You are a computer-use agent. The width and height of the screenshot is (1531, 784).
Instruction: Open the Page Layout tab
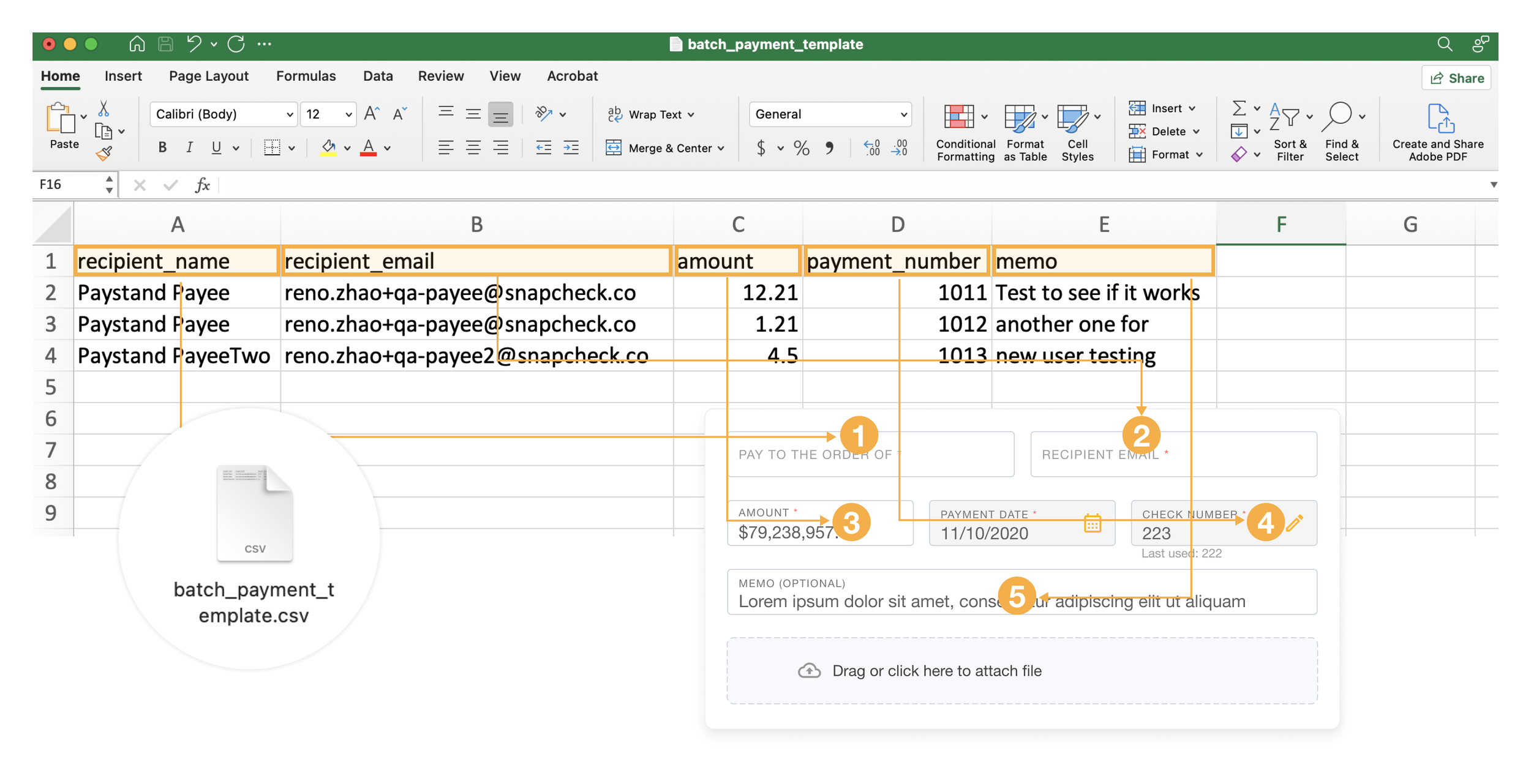click(x=208, y=76)
